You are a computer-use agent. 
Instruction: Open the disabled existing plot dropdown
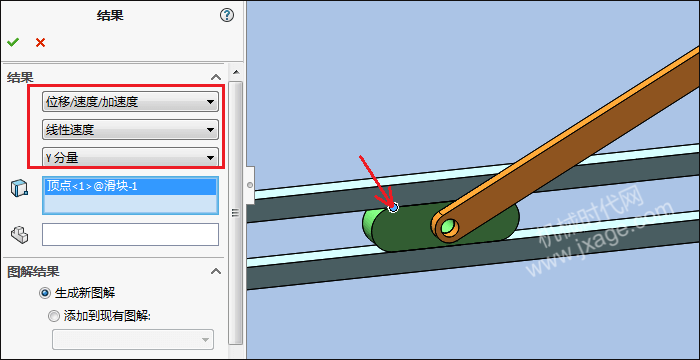point(133,339)
